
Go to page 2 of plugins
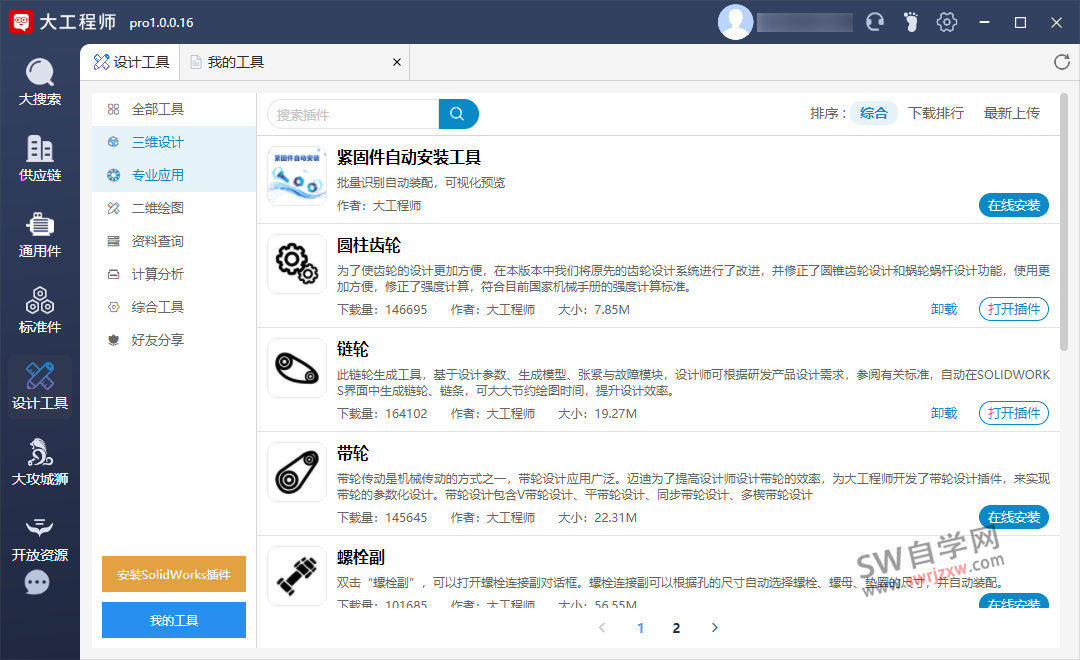coord(676,627)
